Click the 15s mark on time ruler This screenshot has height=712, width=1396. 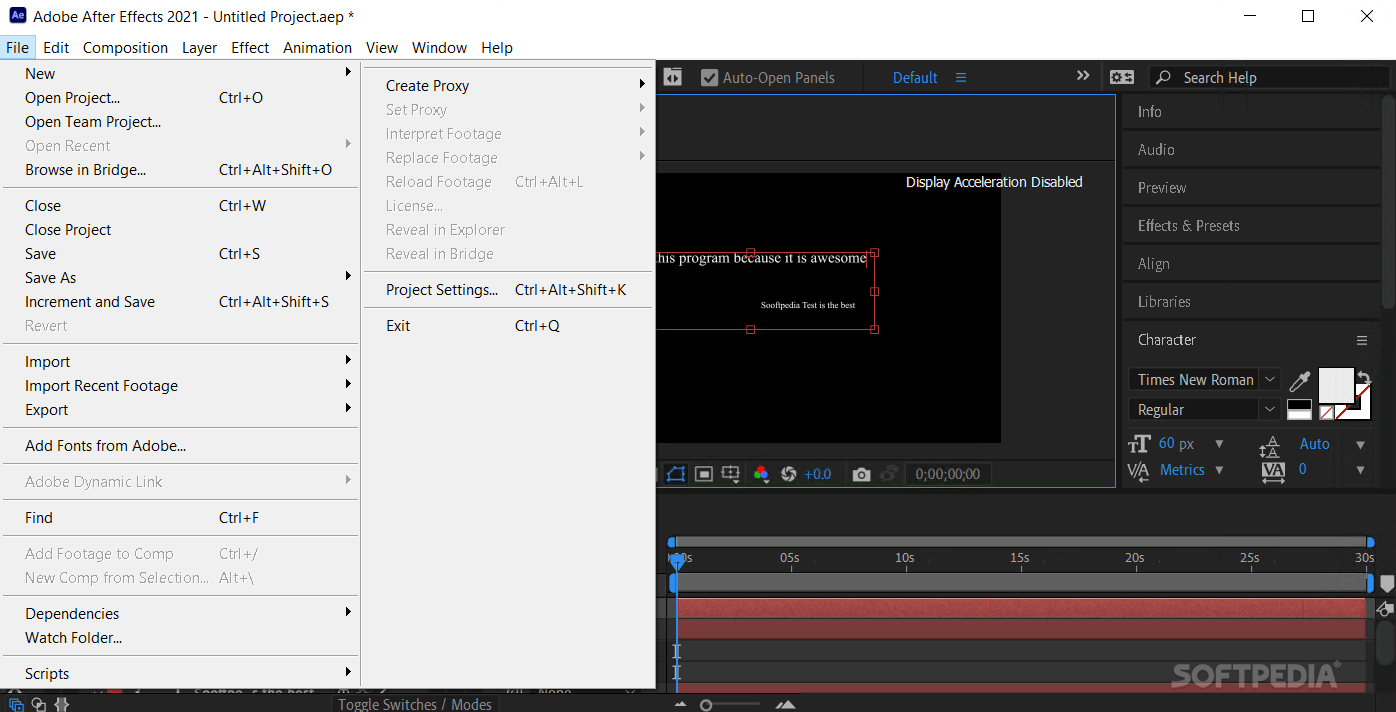[x=1019, y=558]
